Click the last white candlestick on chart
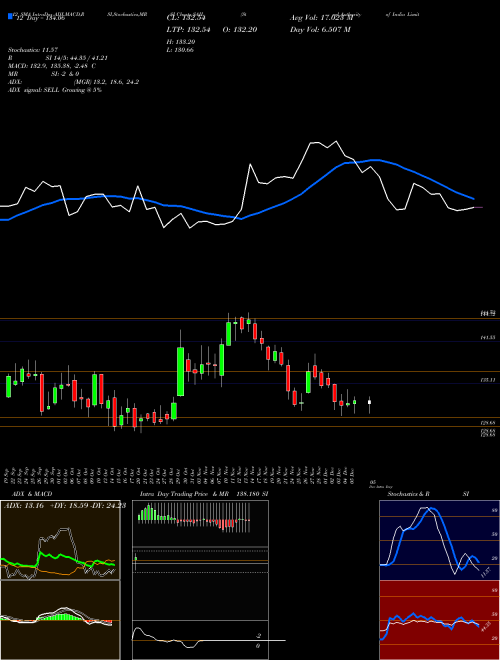This screenshot has width=500, height=660. (x=370, y=402)
